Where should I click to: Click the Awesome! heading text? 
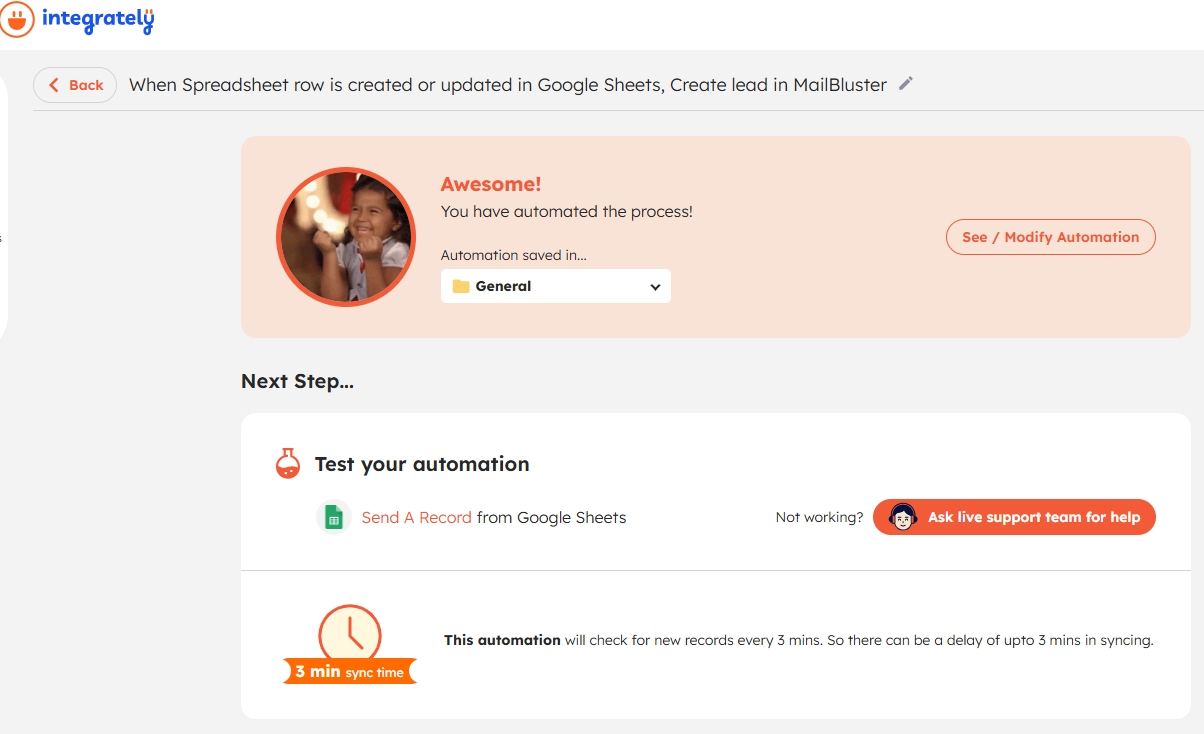(490, 184)
